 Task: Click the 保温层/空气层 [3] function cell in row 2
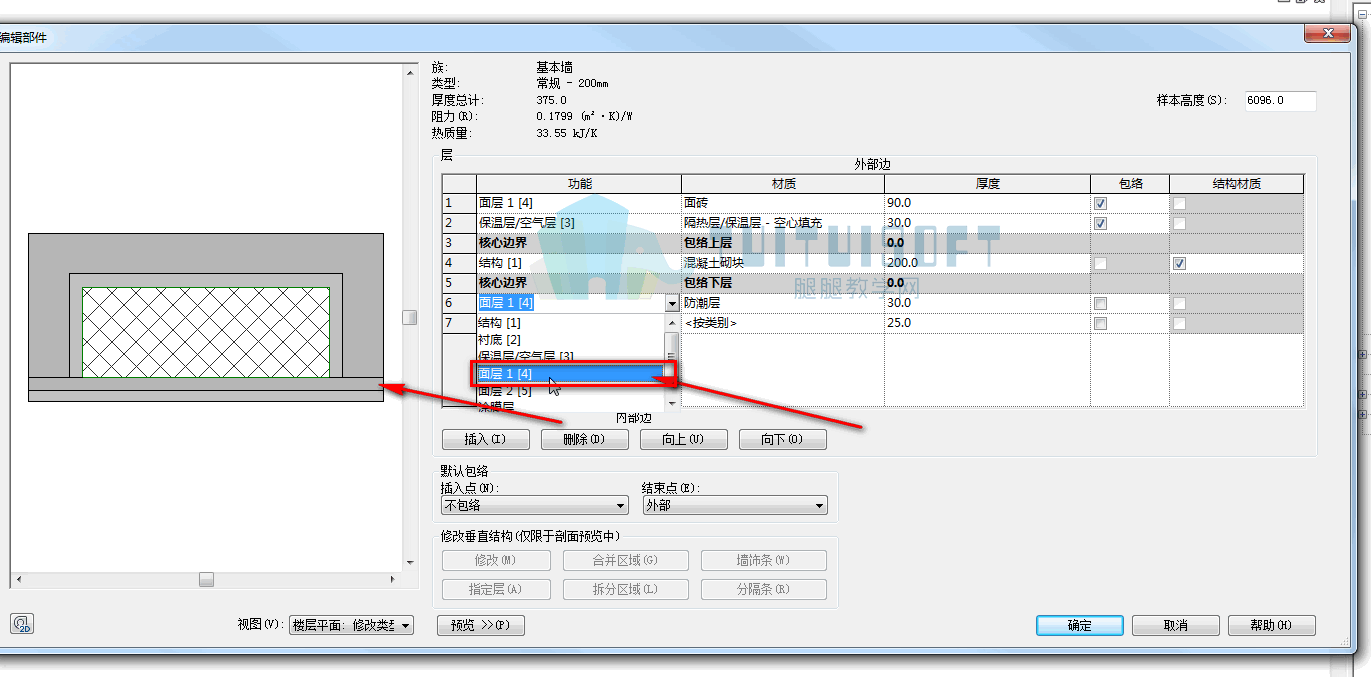tap(578, 223)
